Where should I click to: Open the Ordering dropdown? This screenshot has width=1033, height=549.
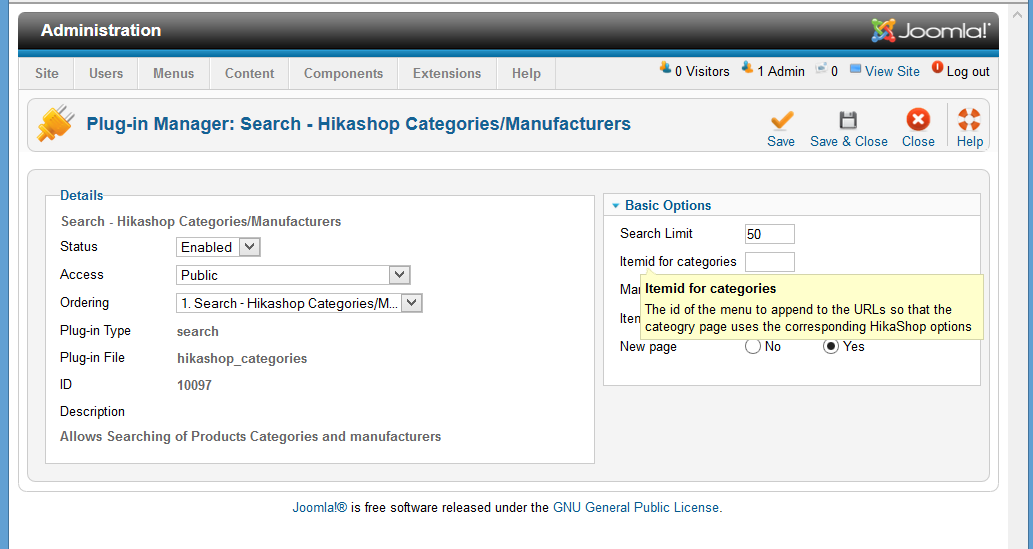pyautogui.click(x=299, y=303)
